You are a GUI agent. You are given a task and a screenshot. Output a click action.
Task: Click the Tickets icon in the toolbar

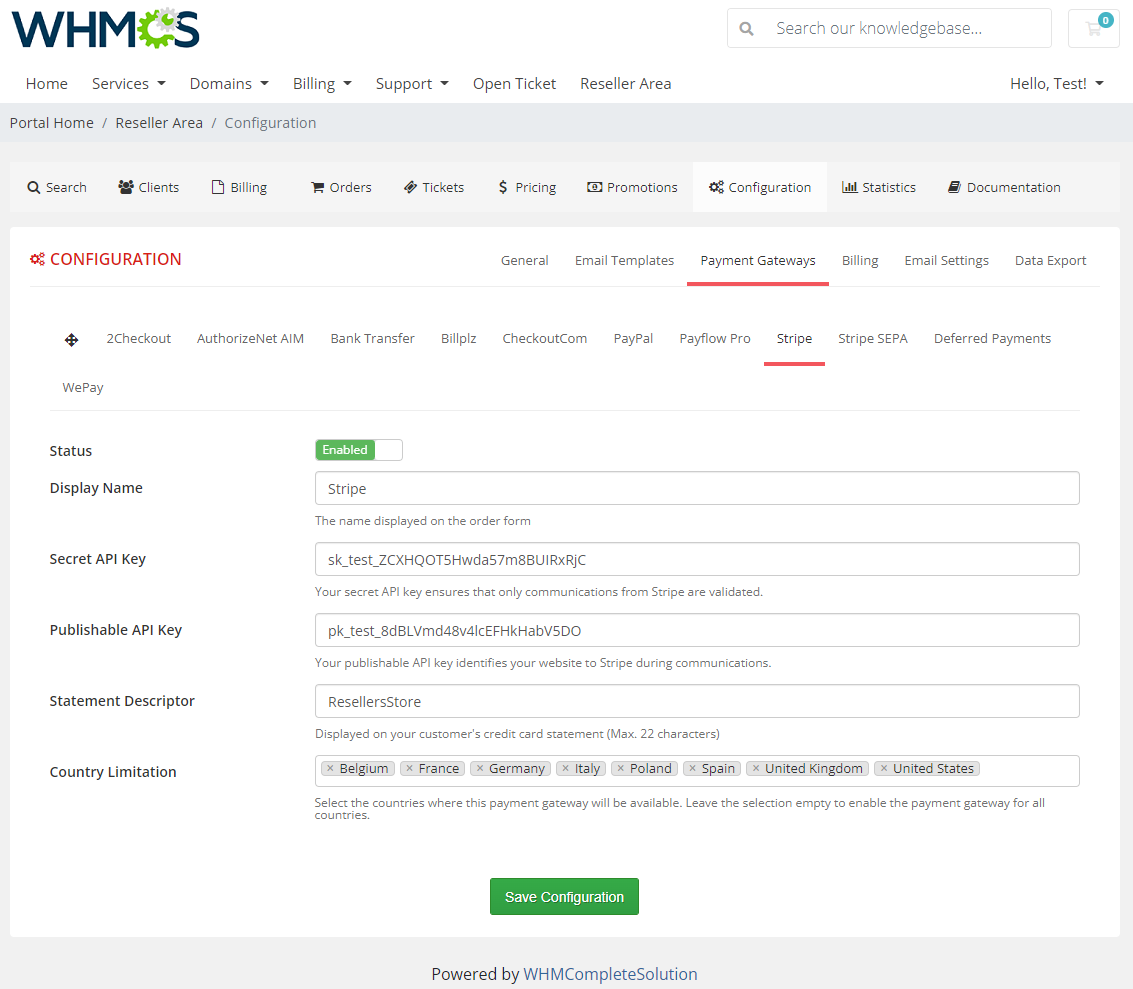click(x=412, y=186)
